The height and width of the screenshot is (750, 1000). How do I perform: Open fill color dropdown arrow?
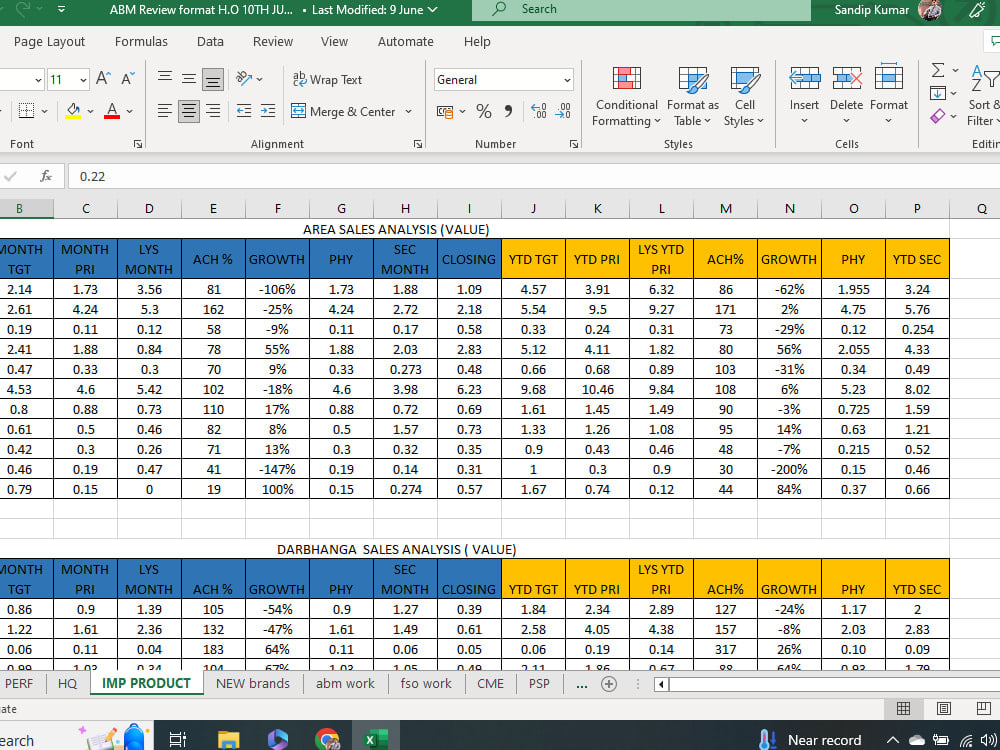pos(91,112)
